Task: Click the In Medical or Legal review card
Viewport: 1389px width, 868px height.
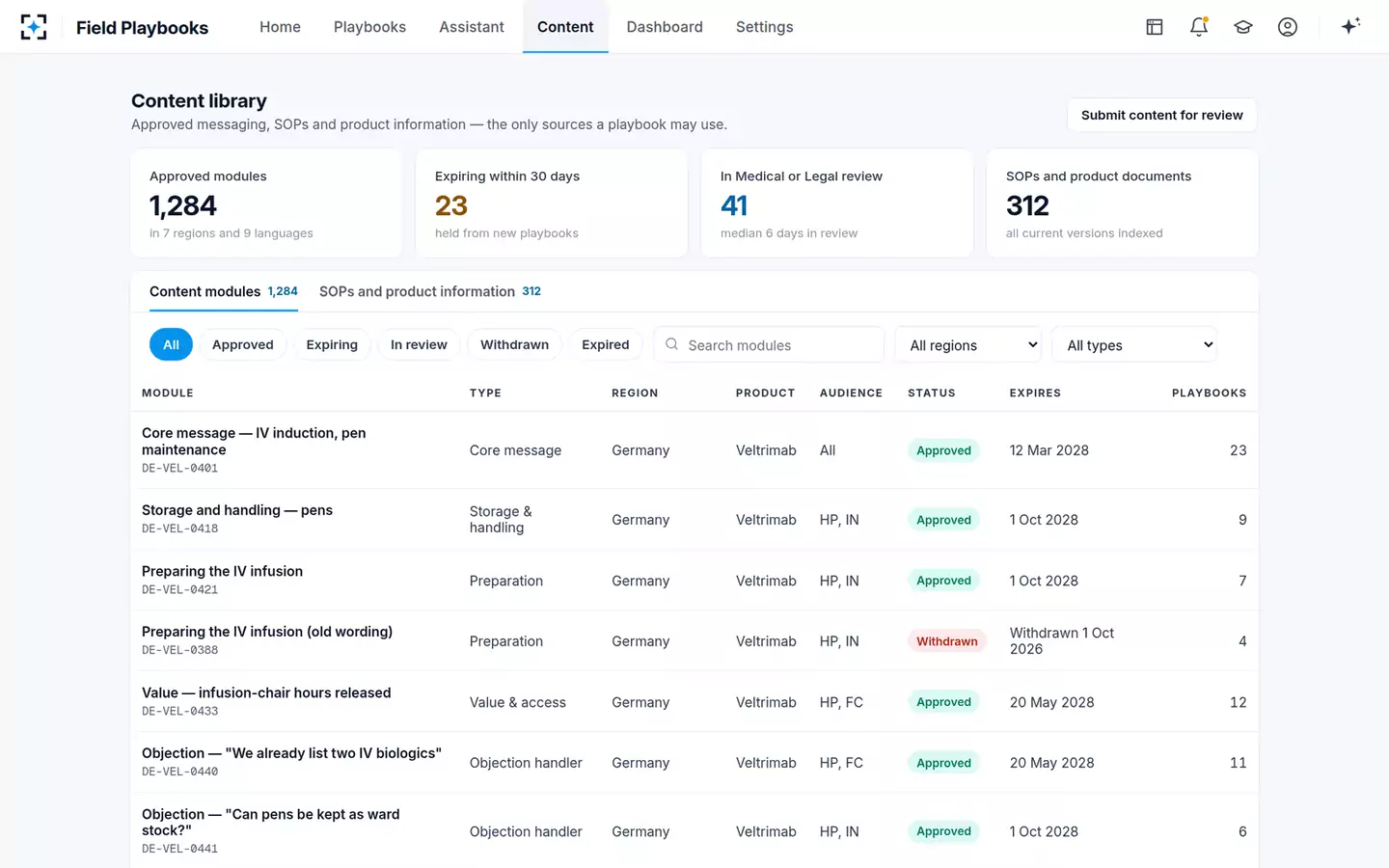Action: (x=837, y=203)
